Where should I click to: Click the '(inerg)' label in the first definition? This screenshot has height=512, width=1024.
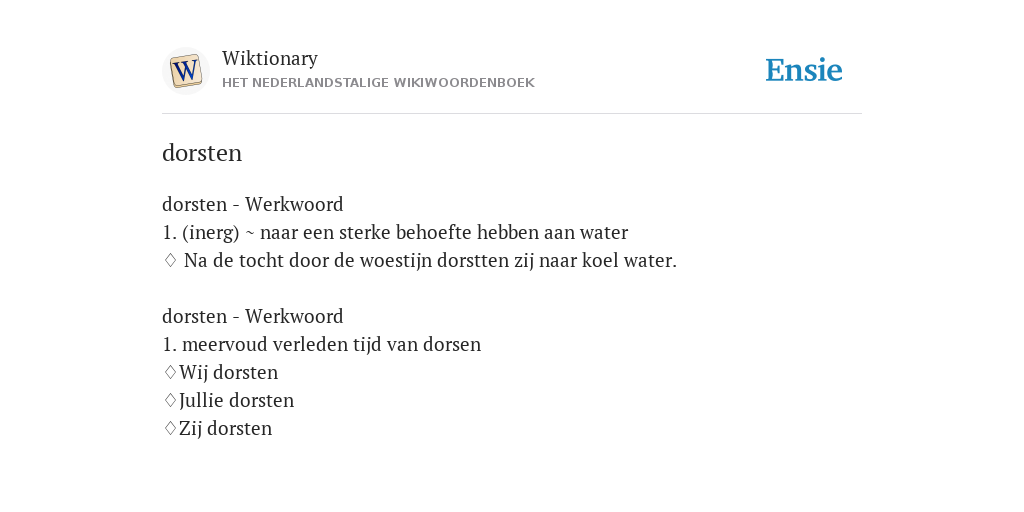(x=211, y=233)
